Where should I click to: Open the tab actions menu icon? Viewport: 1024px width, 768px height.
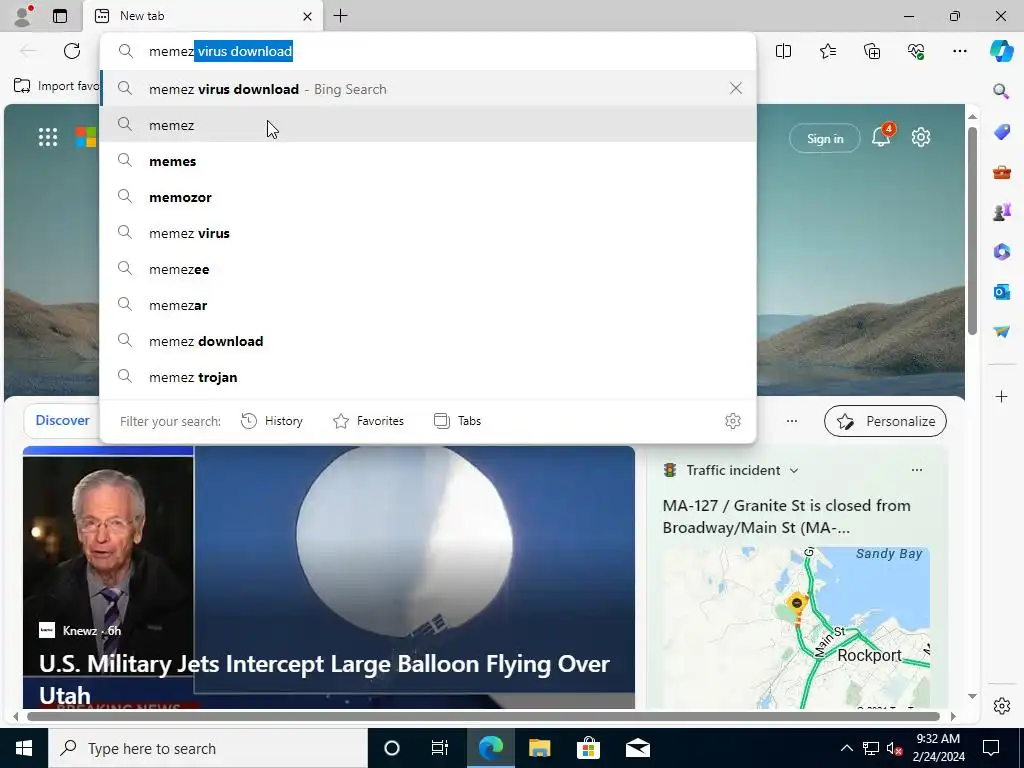click(x=60, y=16)
